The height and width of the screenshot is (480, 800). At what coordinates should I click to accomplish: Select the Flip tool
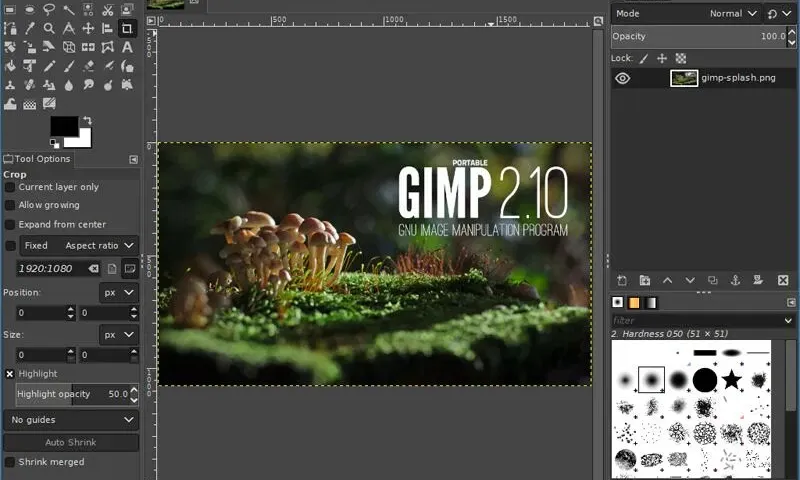(88, 47)
